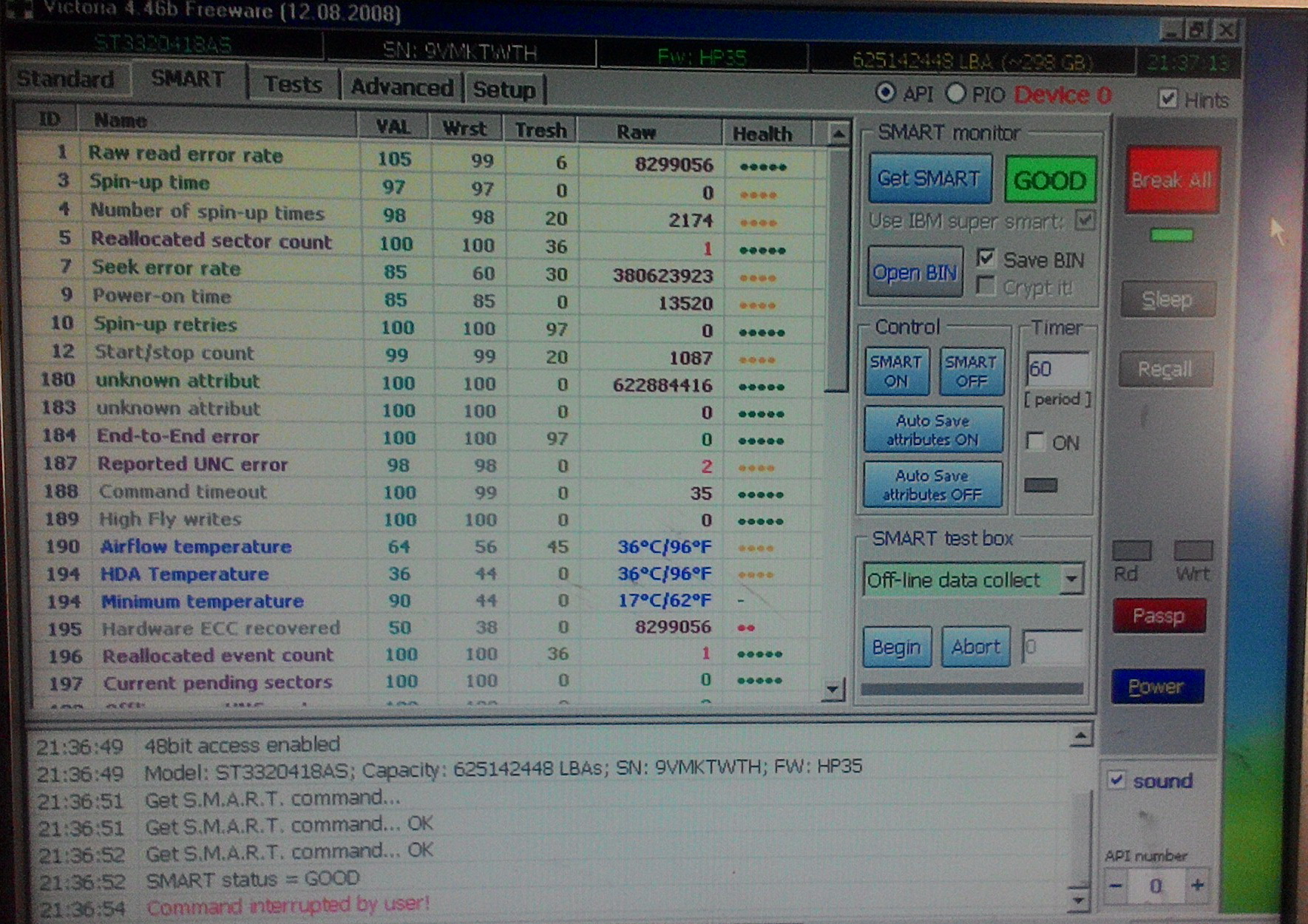
Task: Click the Health column header
Action: point(767,134)
